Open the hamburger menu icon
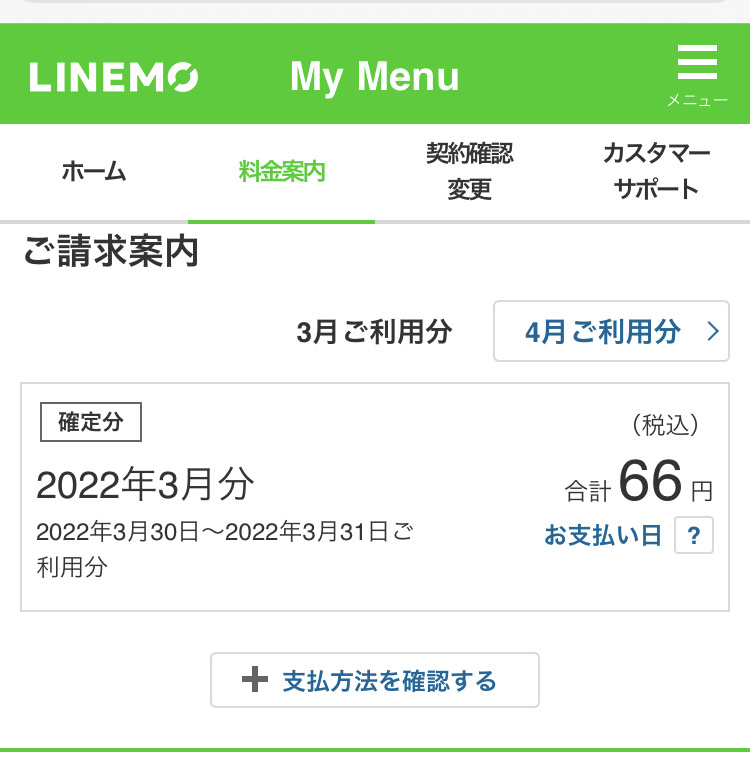750x767 pixels. [x=697, y=63]
